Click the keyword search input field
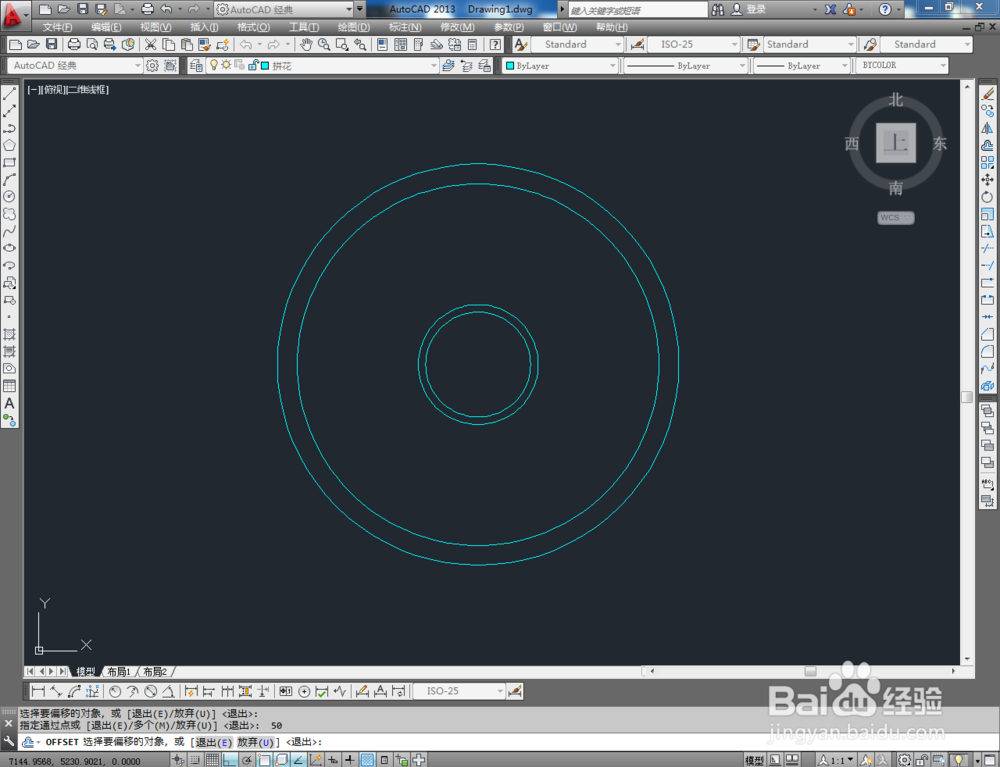Image resolution: width=1000 pixels, height=767 pixels. point(638,10)
